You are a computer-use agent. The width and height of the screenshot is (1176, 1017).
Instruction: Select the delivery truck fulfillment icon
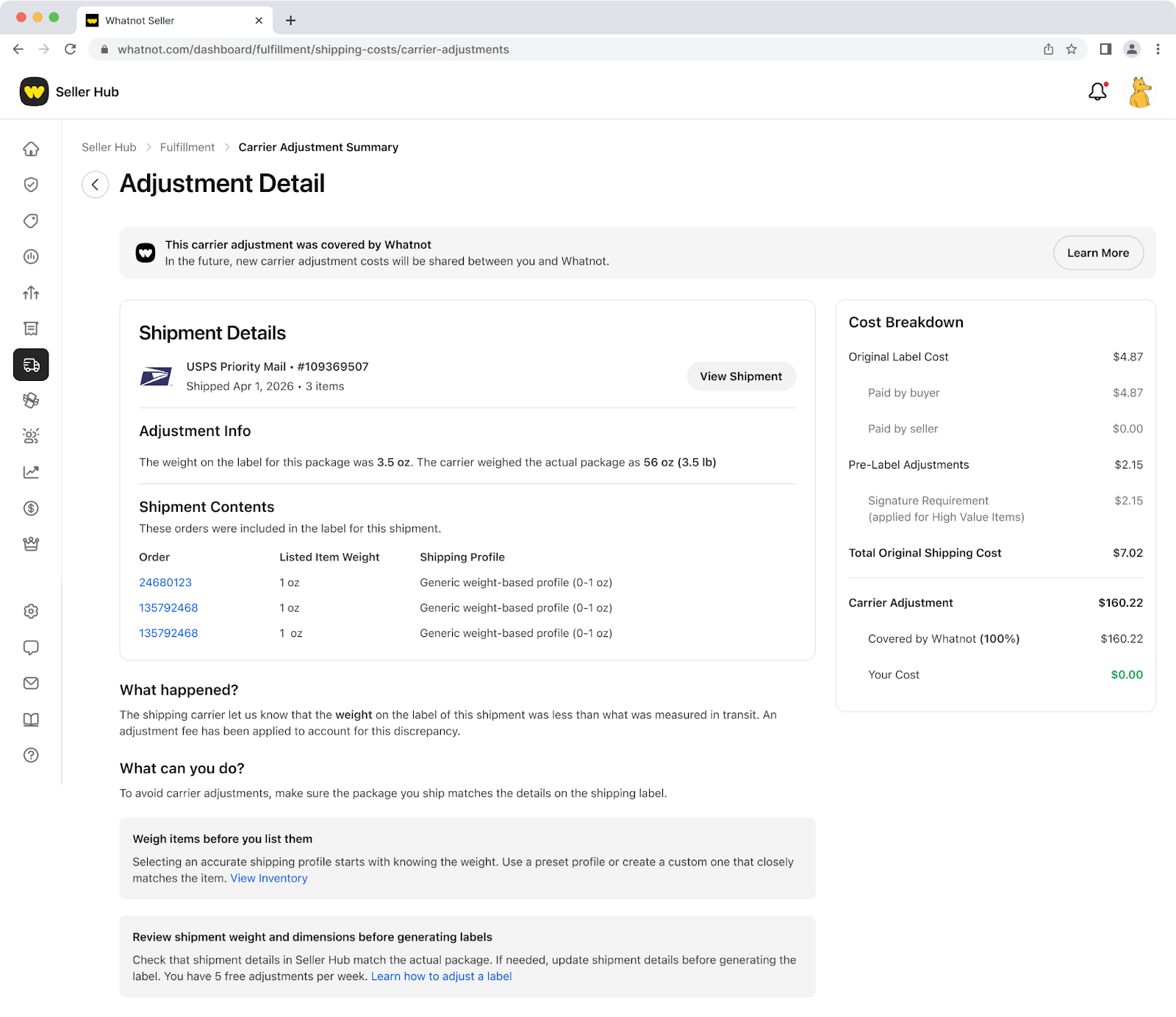[x=31, y=365]
